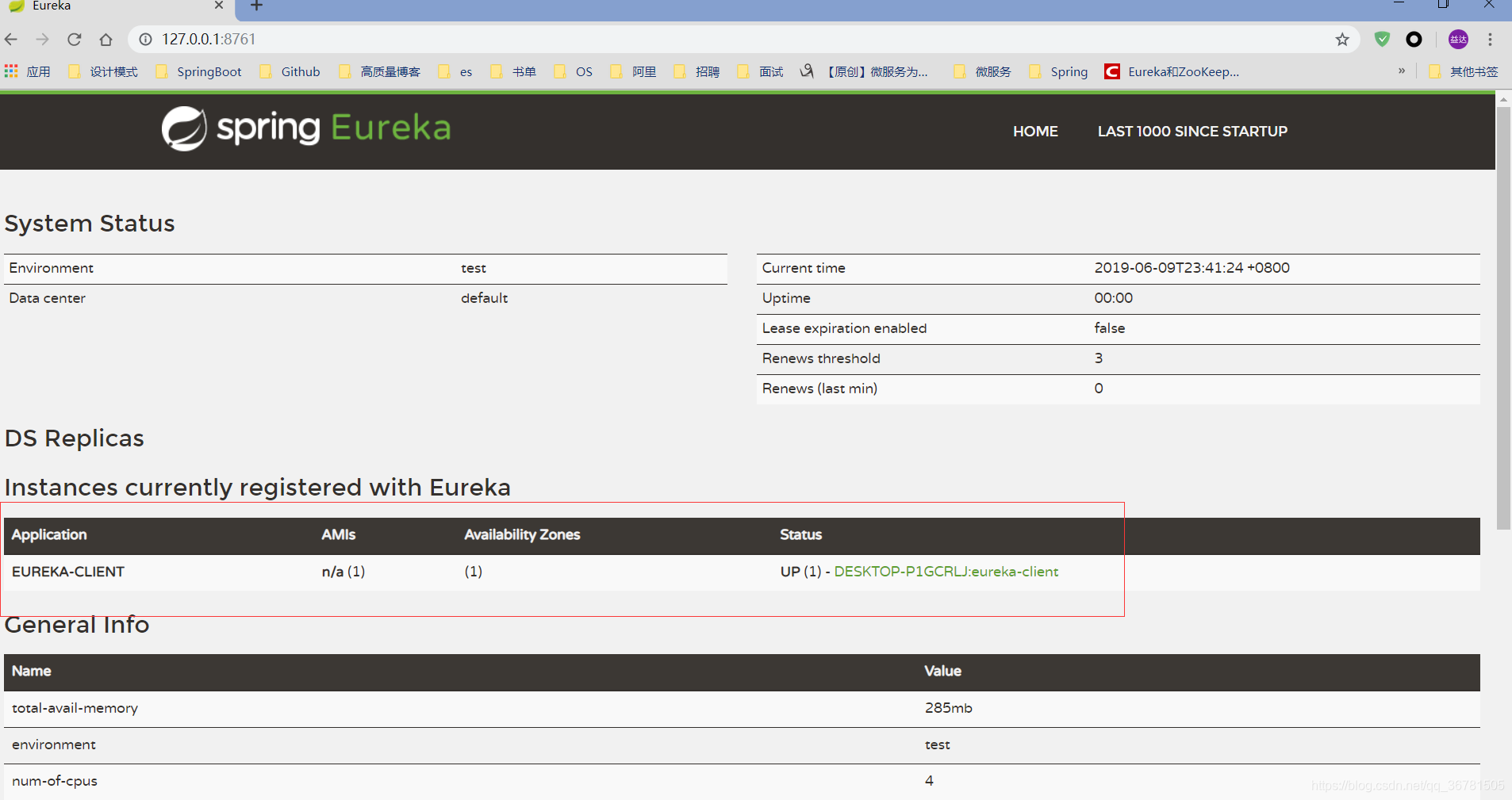
Task: Select the Lease expiration enabled value false
Action: pyautogui.click(x=1110, y=328)
